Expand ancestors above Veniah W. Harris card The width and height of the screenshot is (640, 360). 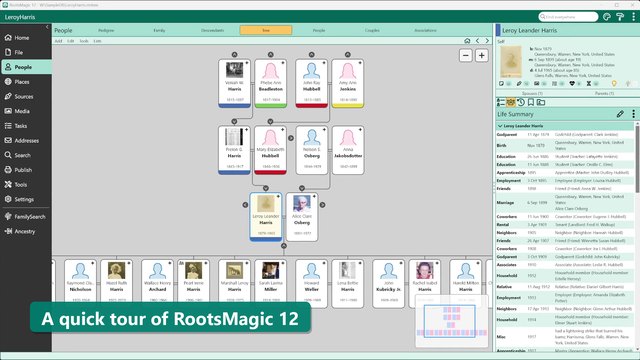click(x=234, y=55)
